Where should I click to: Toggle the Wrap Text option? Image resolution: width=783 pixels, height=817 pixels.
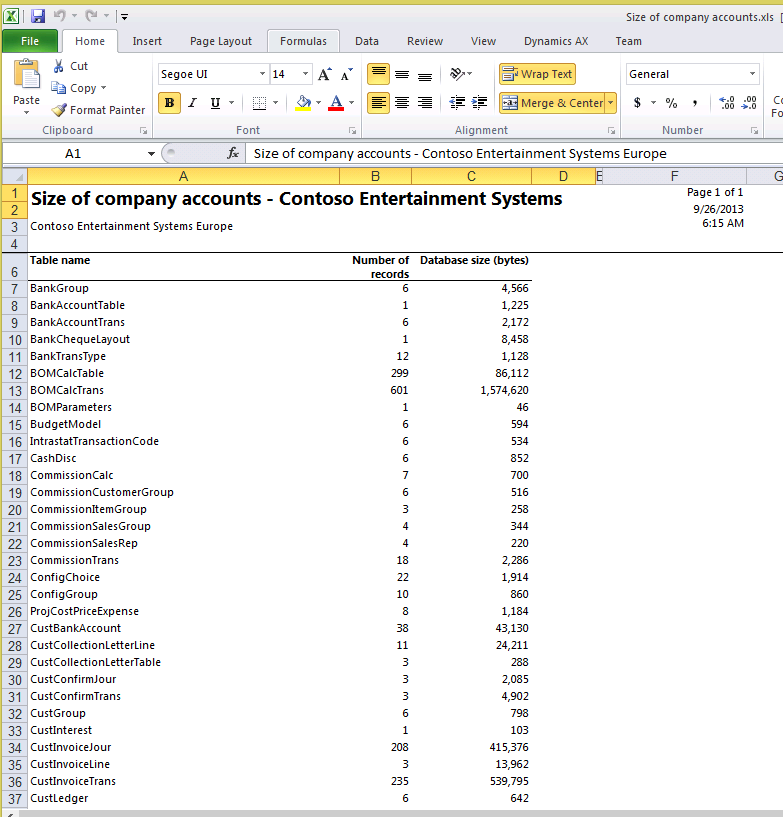point(537,74)
